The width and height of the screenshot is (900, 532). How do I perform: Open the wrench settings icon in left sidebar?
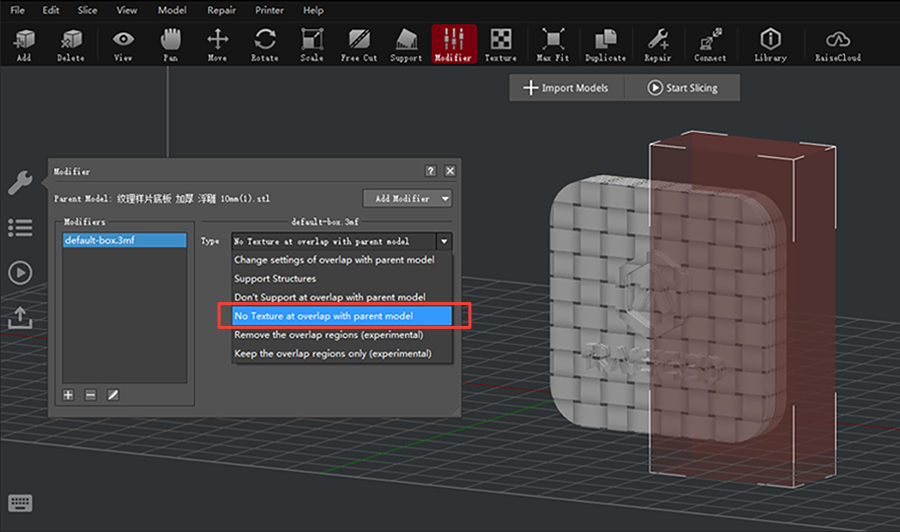[20, 183]
